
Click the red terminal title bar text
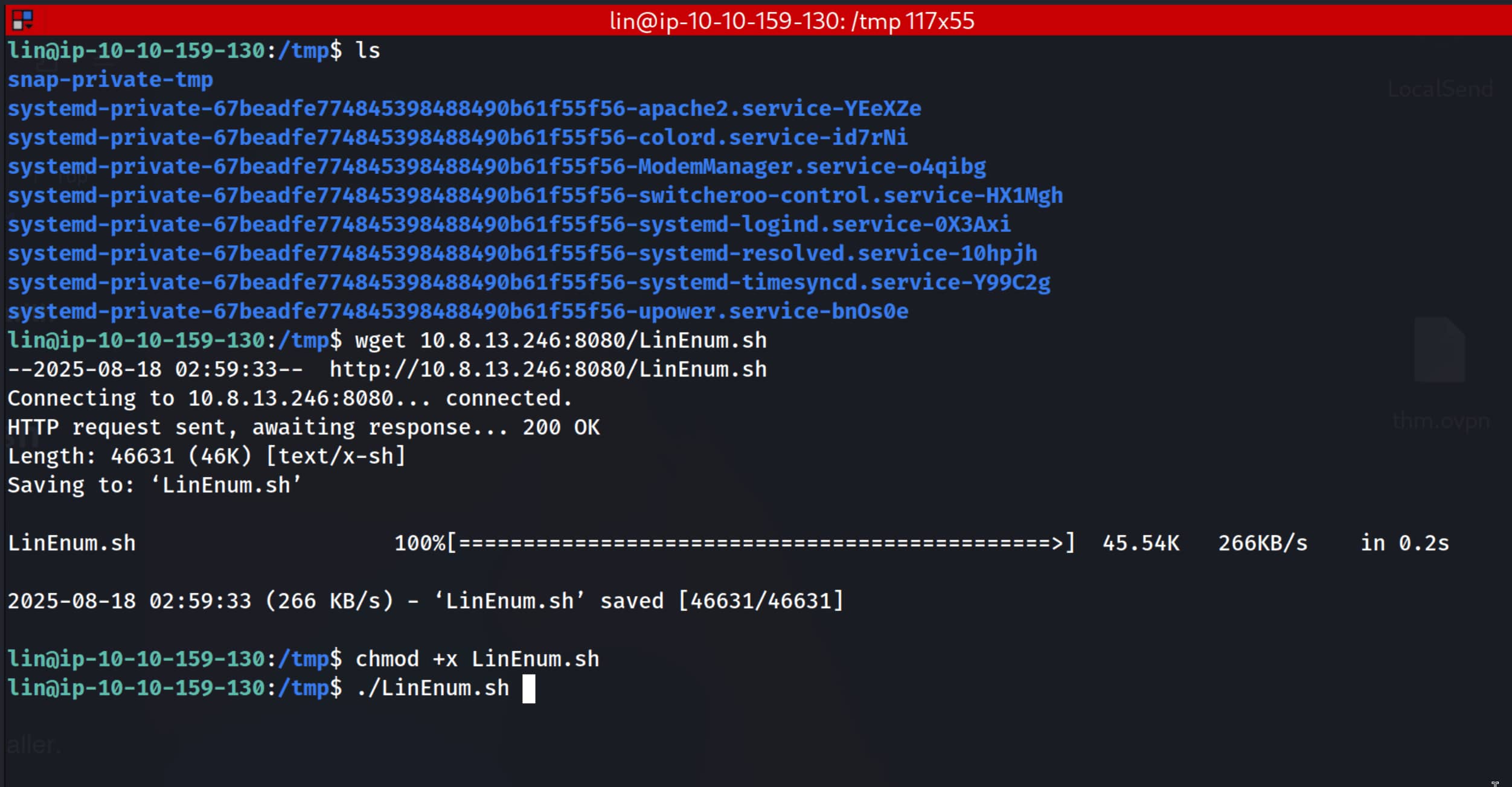(791, 21)
